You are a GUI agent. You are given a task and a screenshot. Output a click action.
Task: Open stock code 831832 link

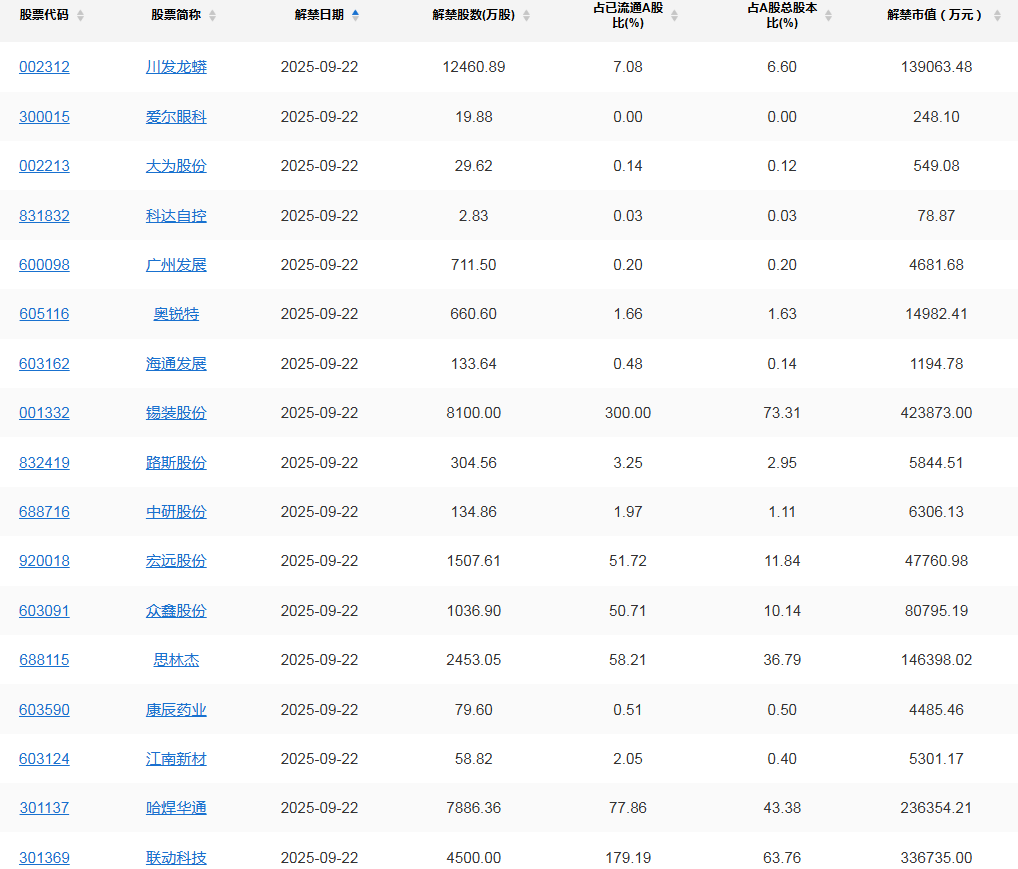[x=44, y=216]
